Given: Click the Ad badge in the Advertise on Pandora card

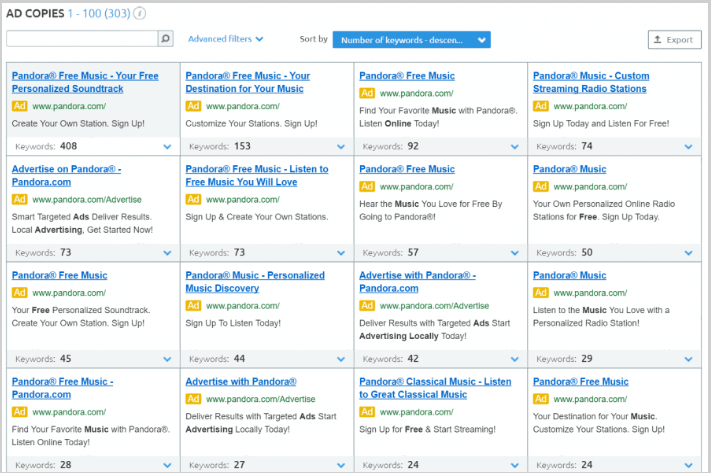Looking at the screenshot, I should pyautogui.click(x=19, y=199).
